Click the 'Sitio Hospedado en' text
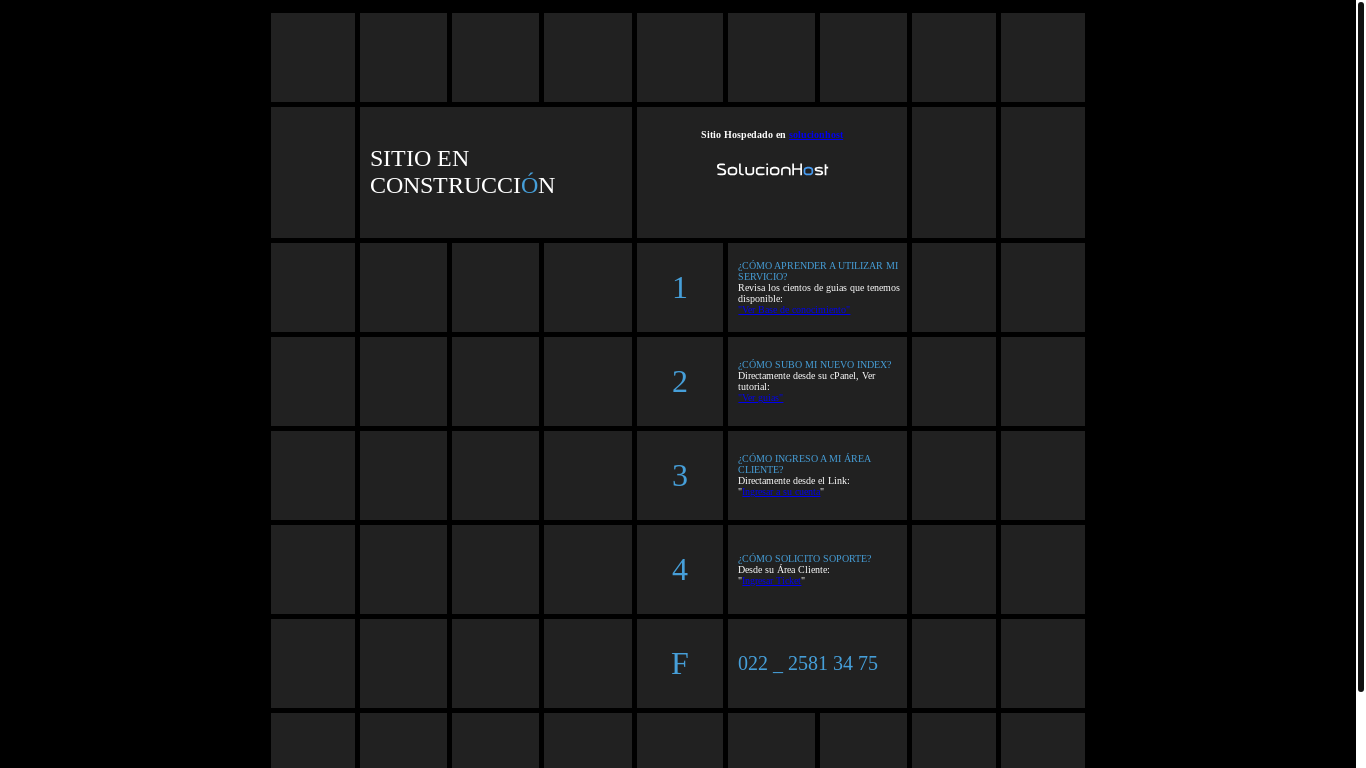1366x768 pixels. pyautogui.click(x=743, y=135)
